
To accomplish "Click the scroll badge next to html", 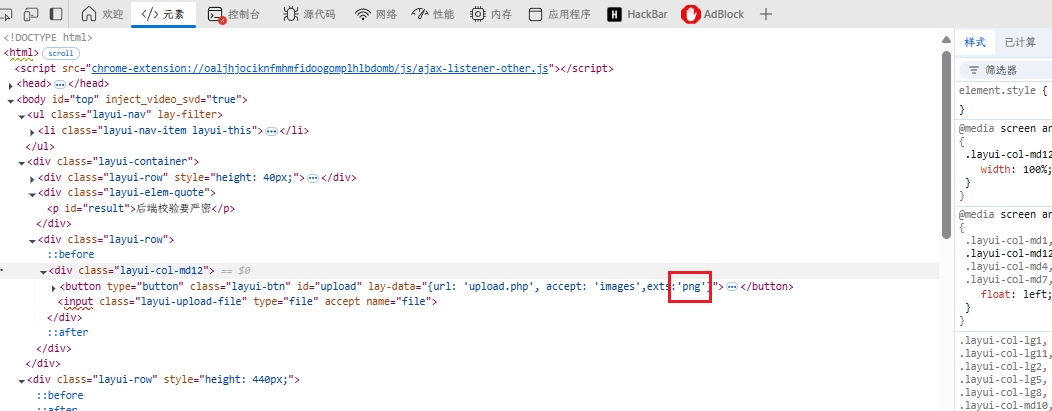I will tap(62, 53).
